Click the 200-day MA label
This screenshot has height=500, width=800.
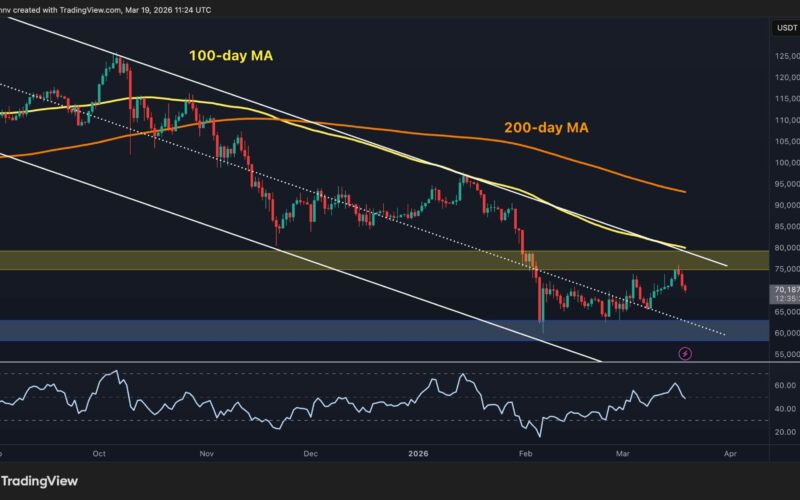(x=544, y=128)
